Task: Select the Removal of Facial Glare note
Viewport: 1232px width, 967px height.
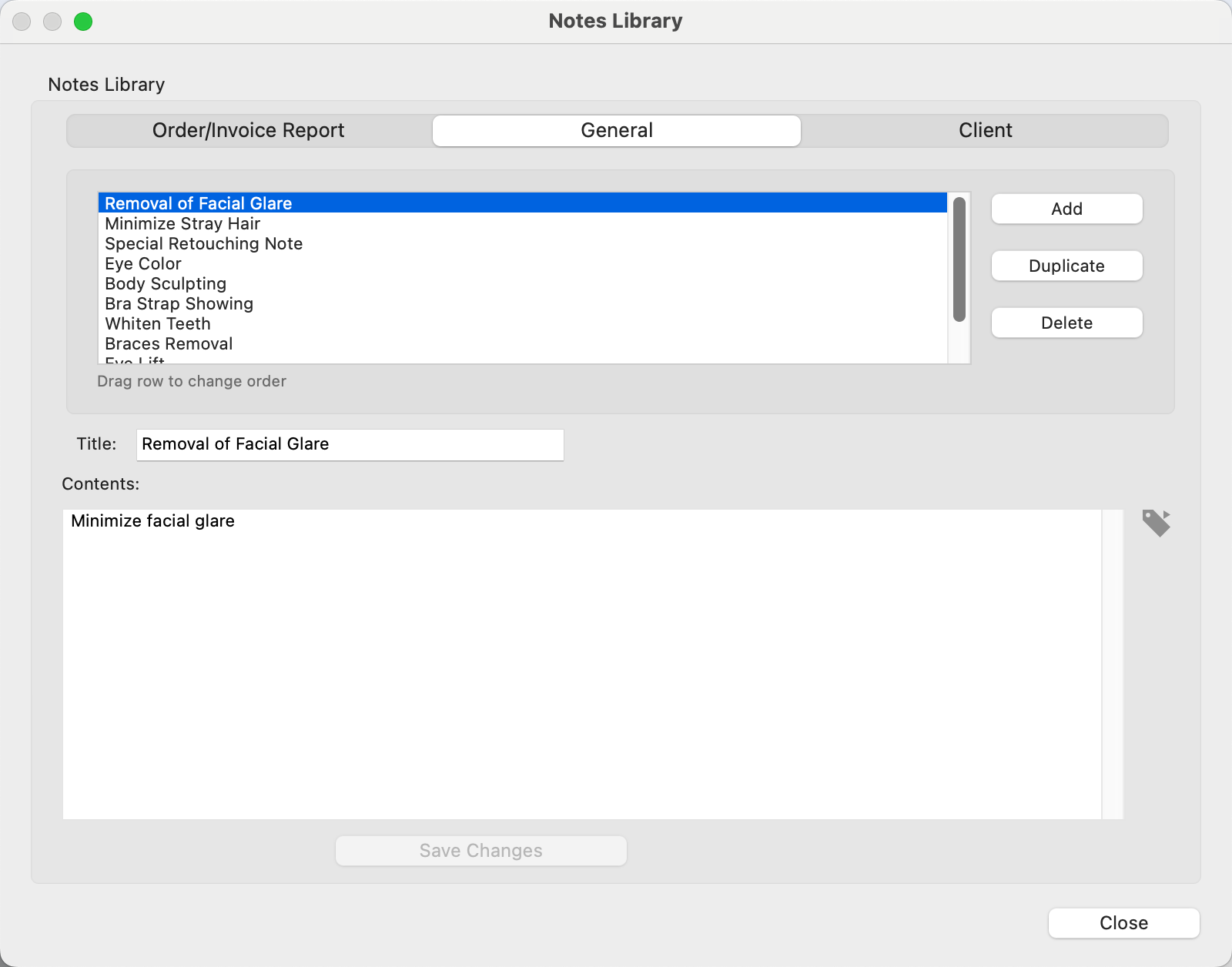Action: tap(199, 203)
